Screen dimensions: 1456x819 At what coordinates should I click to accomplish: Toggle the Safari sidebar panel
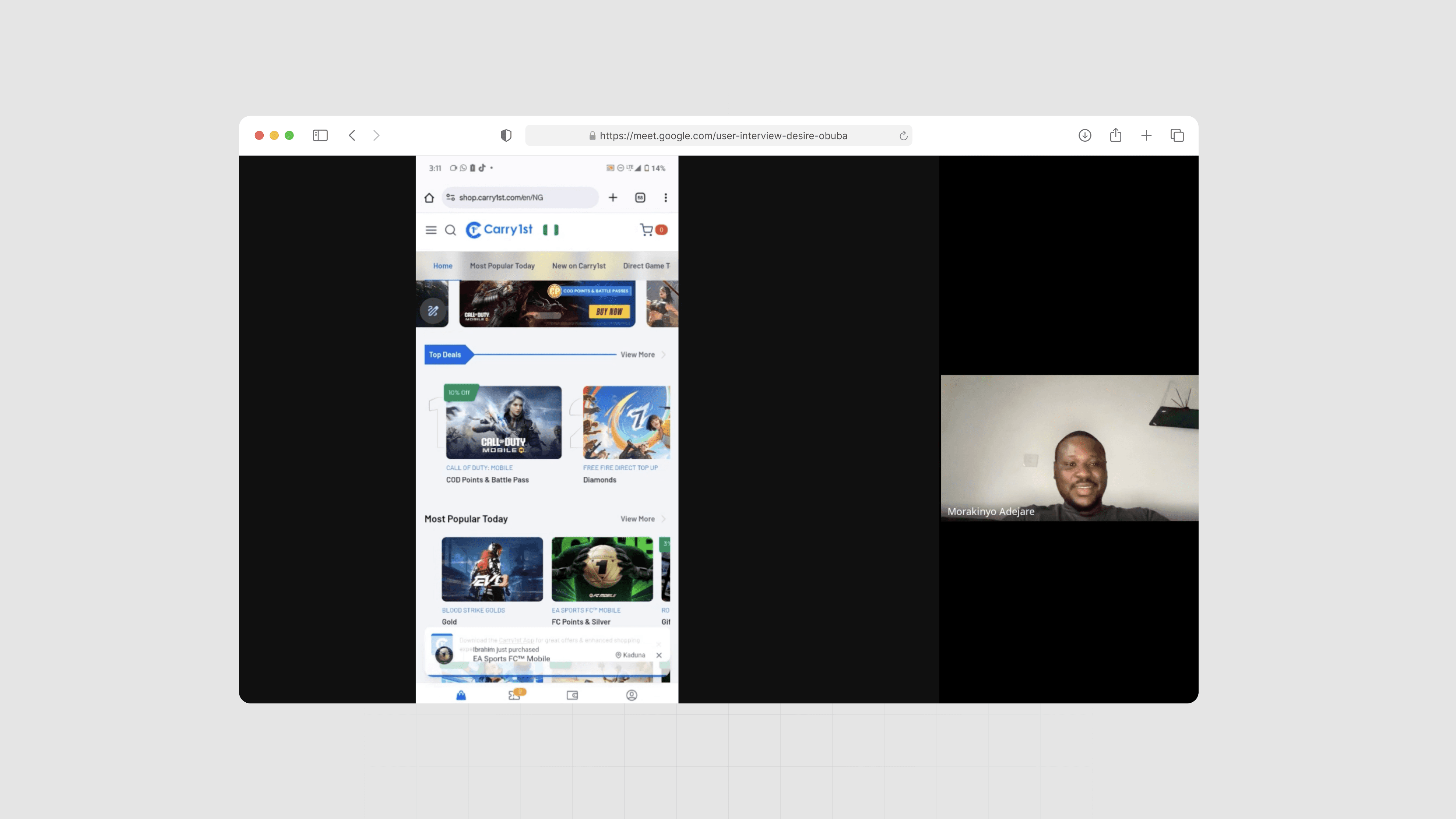coord(320,135)
